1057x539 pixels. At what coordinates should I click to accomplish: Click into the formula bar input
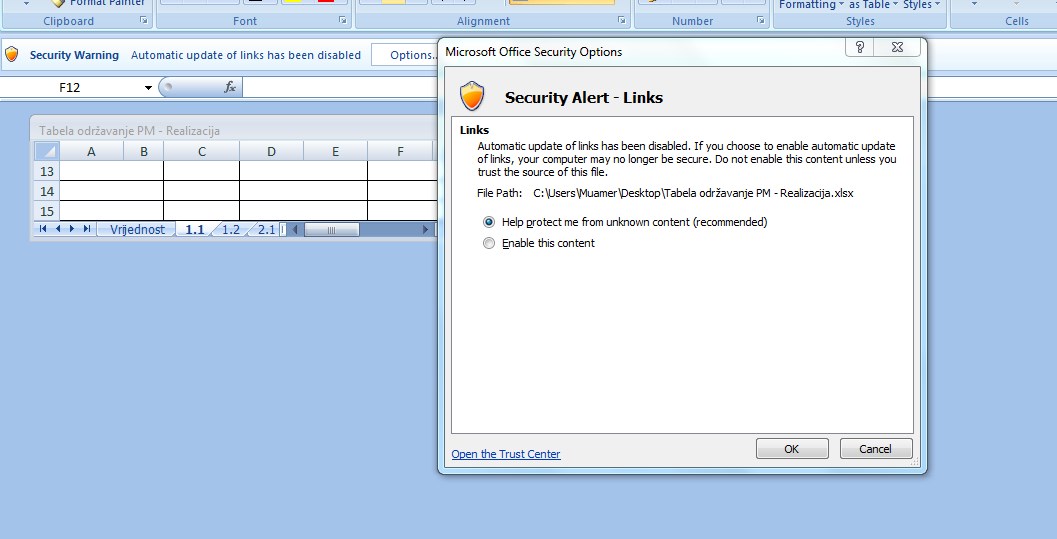(x=340, y=87)
